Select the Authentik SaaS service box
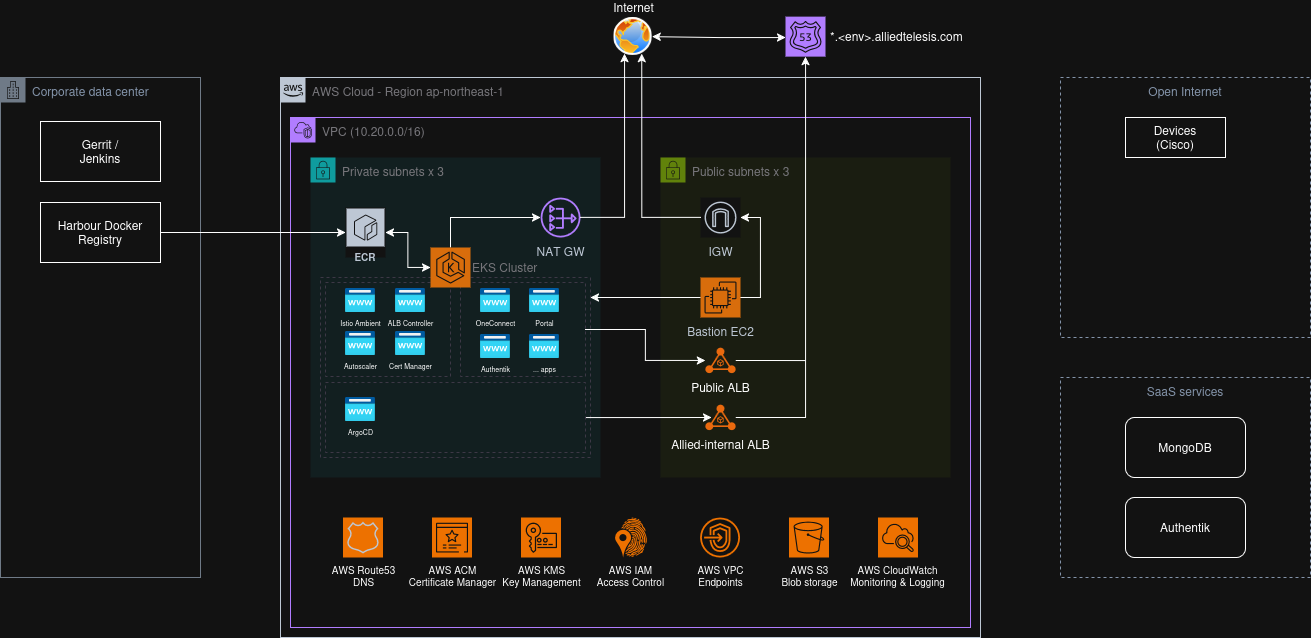This screenshot has height=638, width=1311. click(x=1185, y=527)
